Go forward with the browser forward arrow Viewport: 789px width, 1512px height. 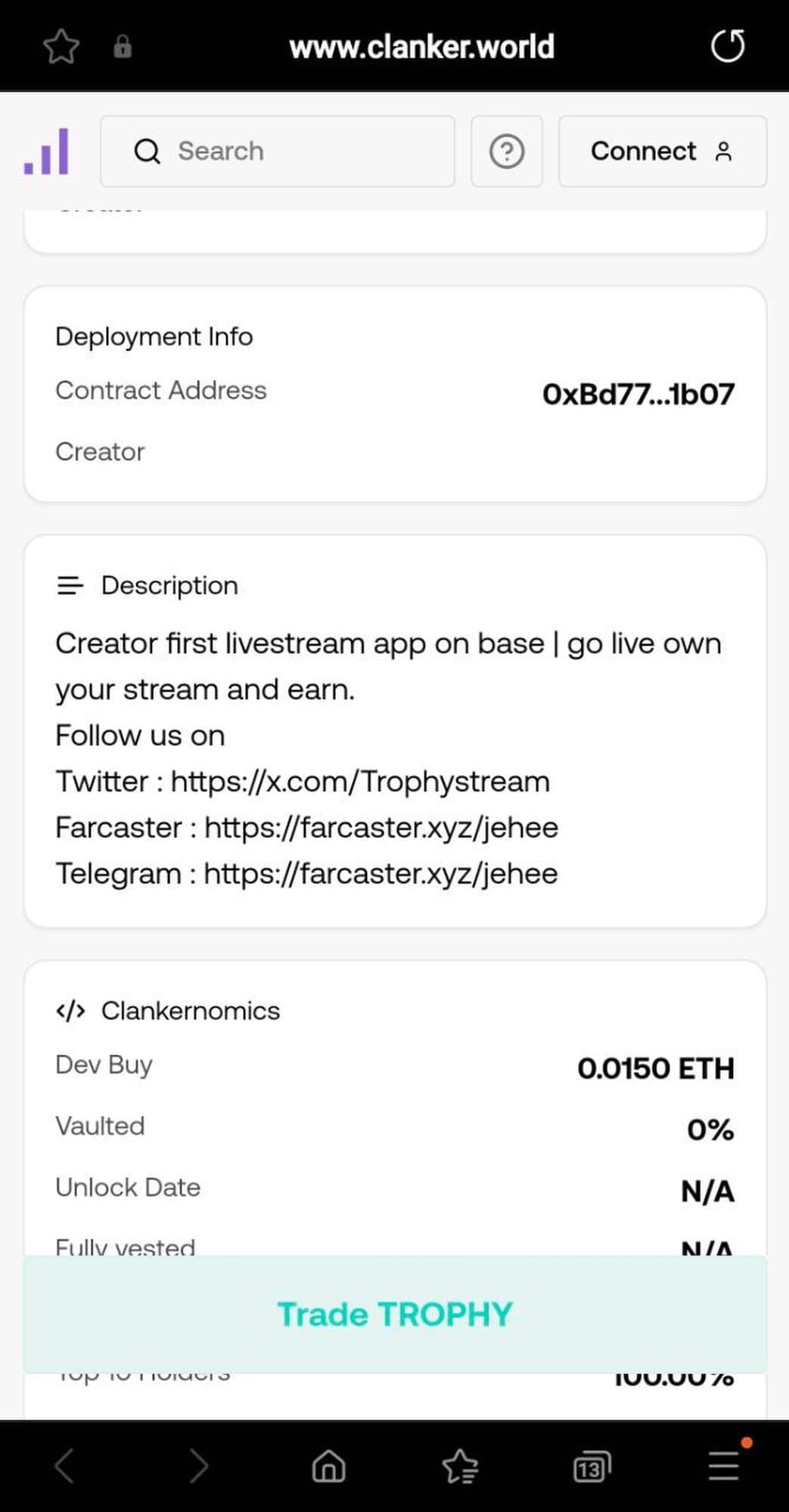198,1467
